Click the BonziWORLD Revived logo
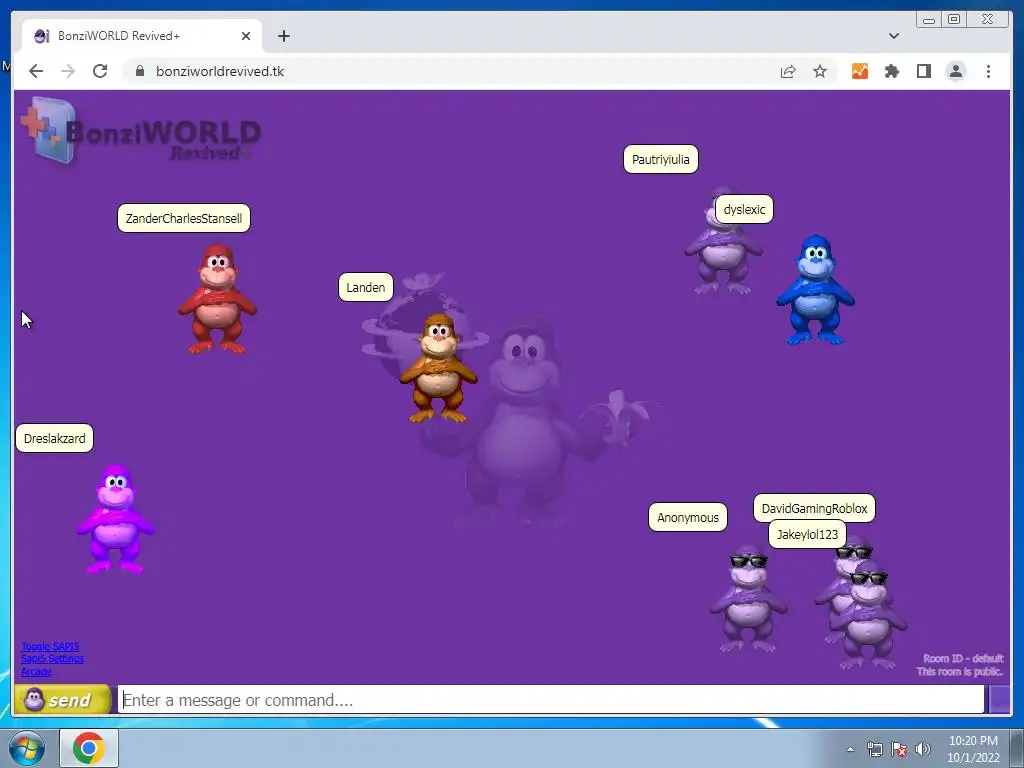1024x768 pixels. coord(140,132)
